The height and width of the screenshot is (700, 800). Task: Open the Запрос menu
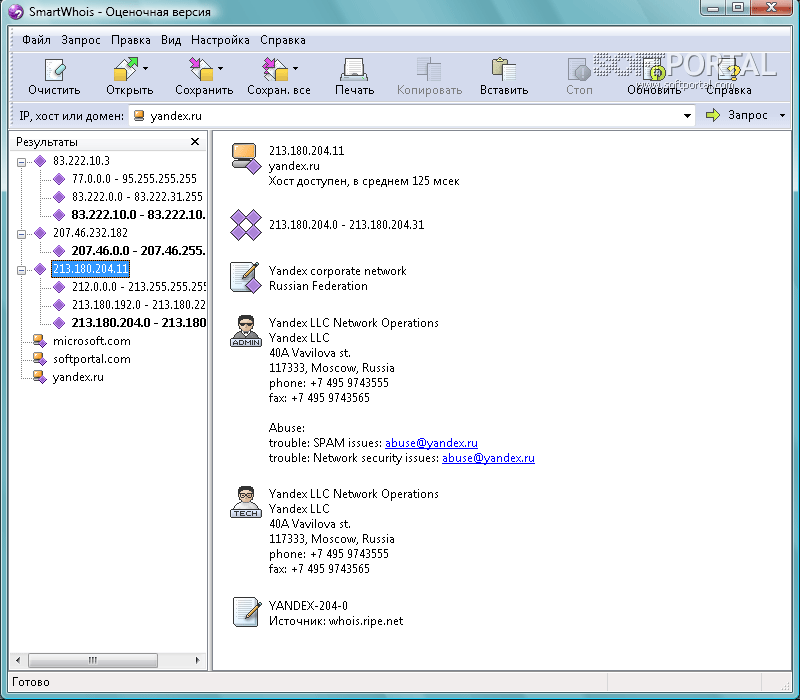coord(81,40)
